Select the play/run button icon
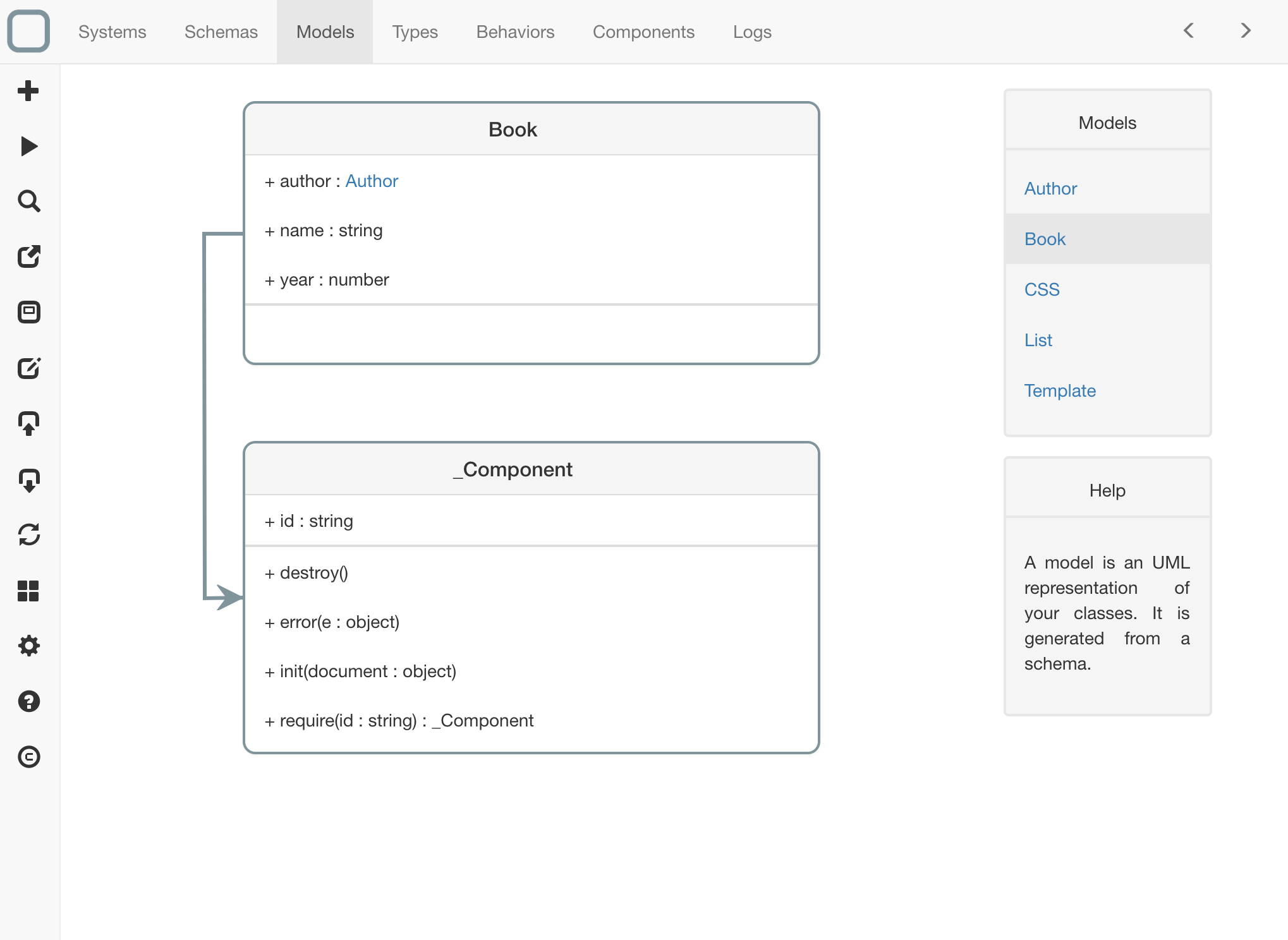 click(x=29, y=146)
